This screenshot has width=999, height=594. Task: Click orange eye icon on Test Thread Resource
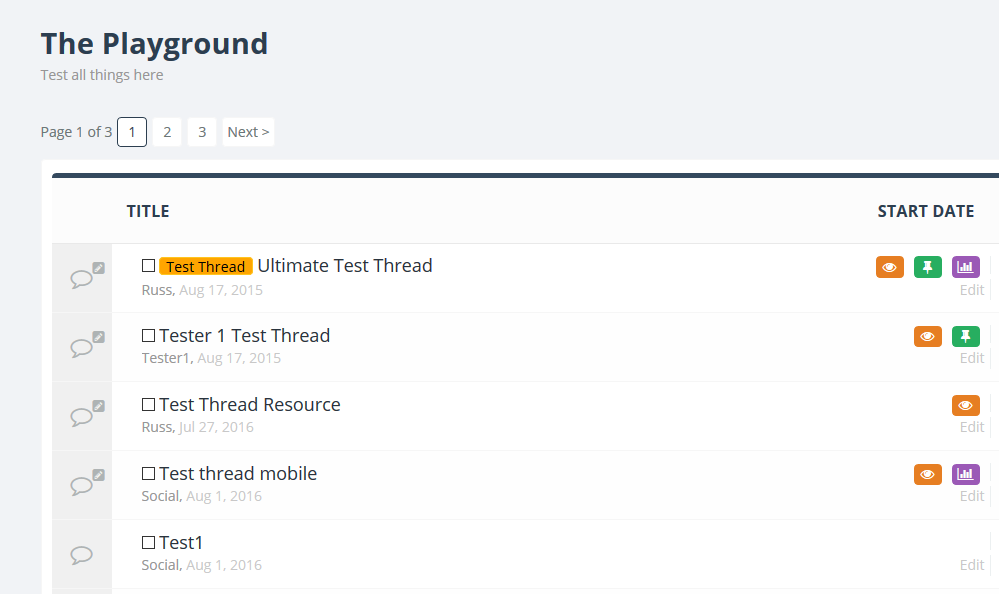click(x=966, y=405)
